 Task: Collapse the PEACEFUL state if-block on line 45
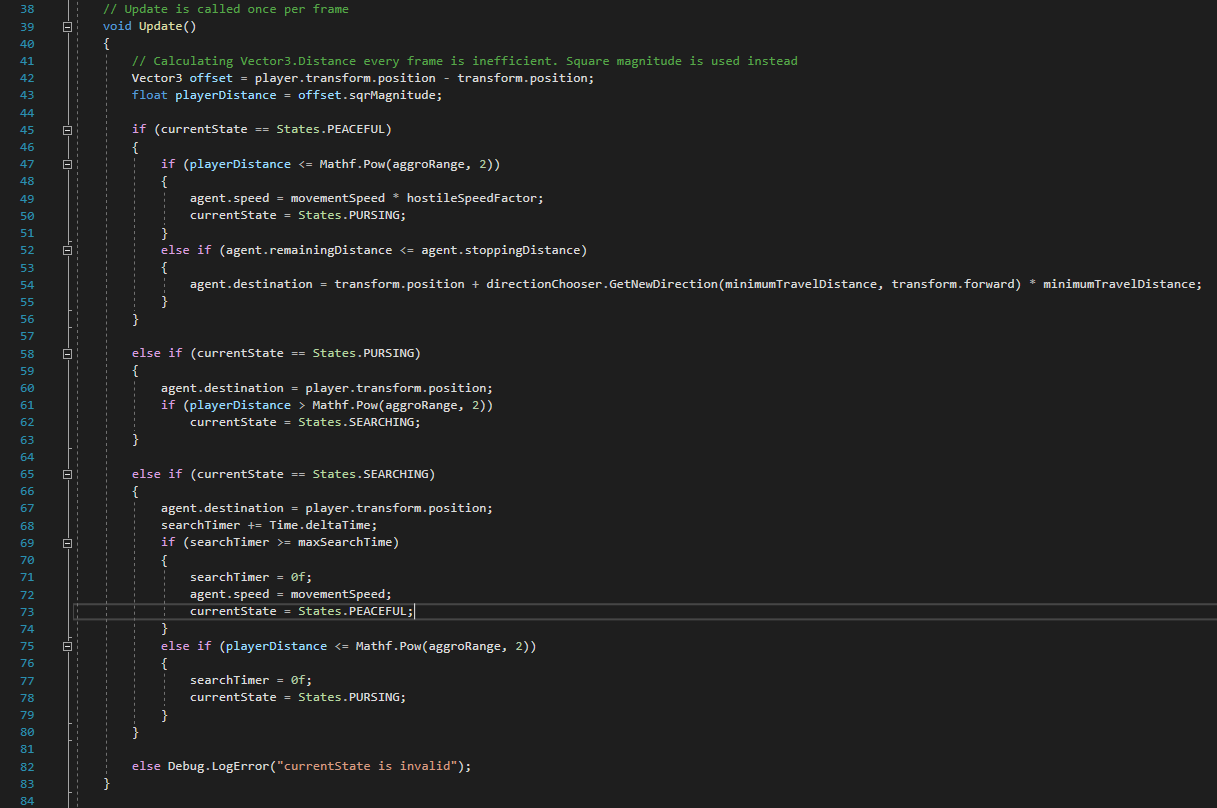pyautogui.click(x=67, y=129)
